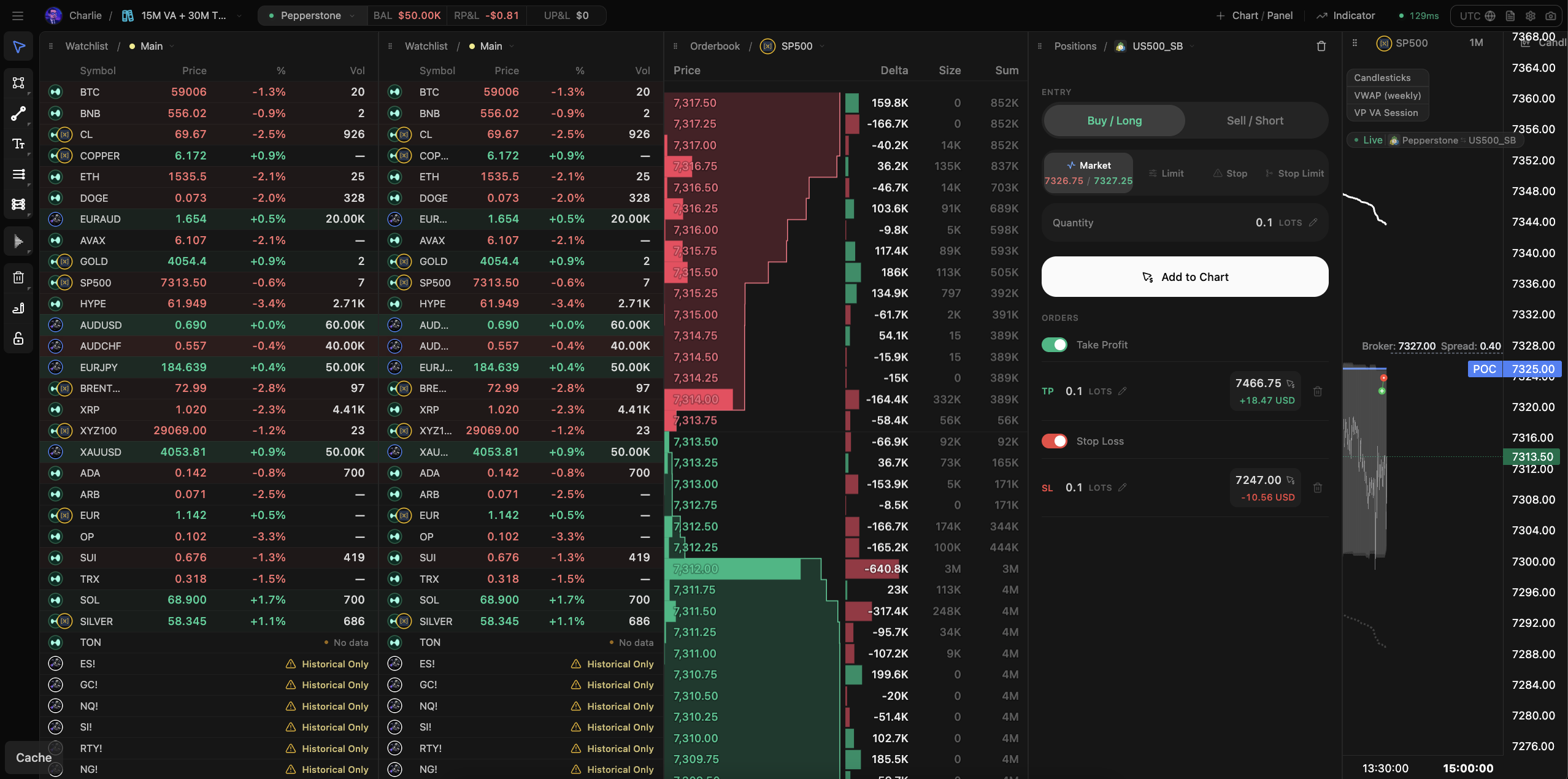Click the Cache button at bottom left
The height and width of the screenshot is (779, 1568).
point(34,758)
